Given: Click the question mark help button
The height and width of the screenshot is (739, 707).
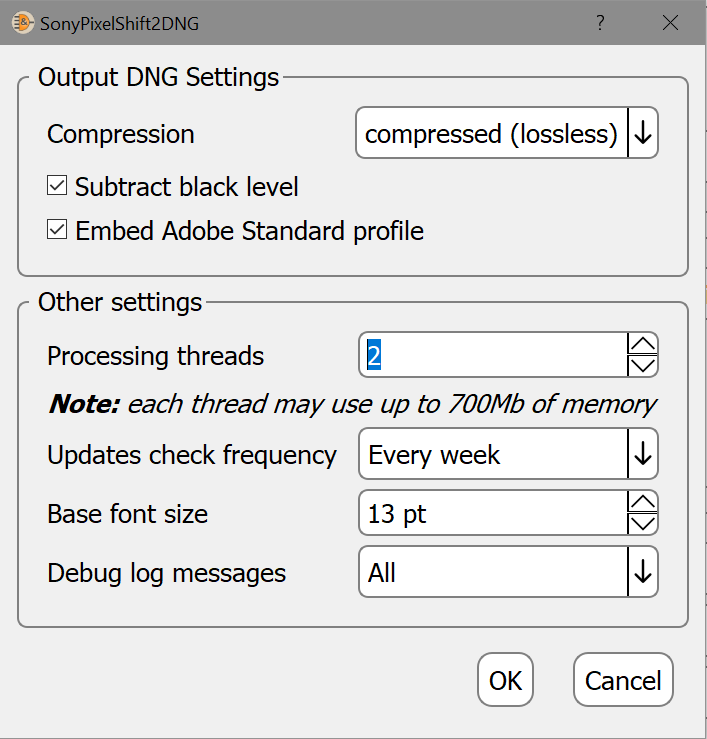Looking at the screenshot, I should [x=600, y=23].
